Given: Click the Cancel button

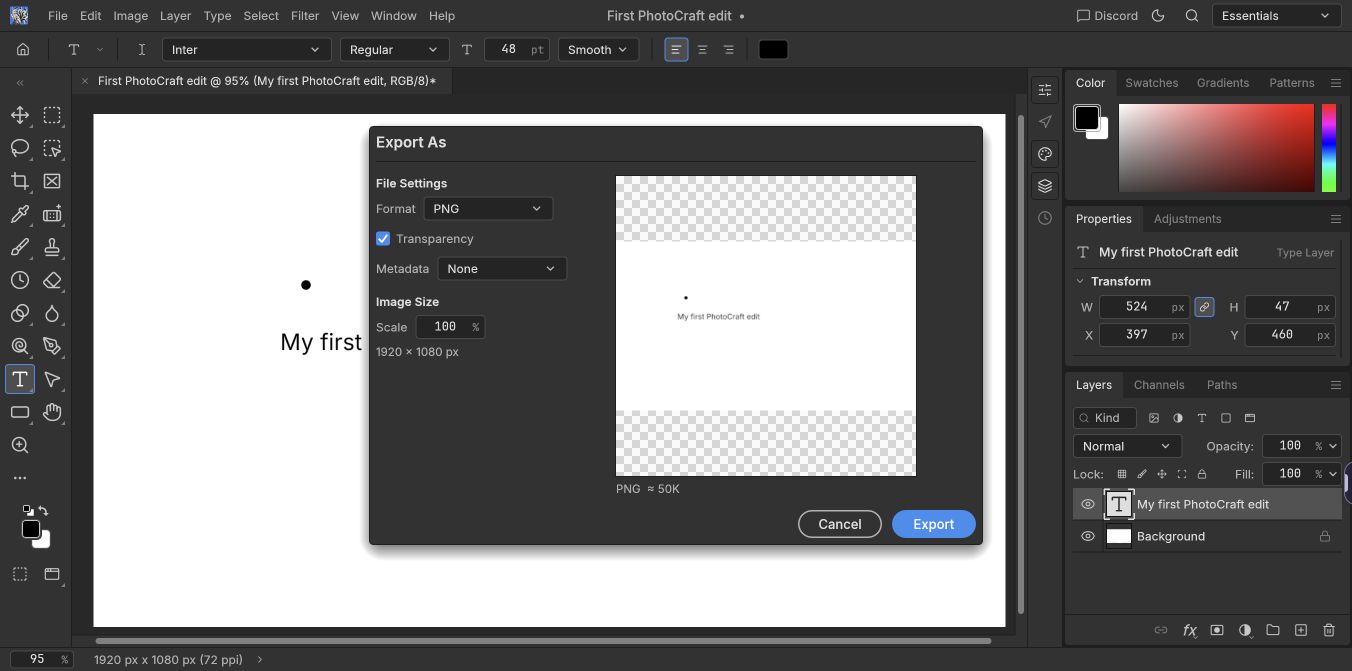Looking at the screenshot, I should point(840,524).
